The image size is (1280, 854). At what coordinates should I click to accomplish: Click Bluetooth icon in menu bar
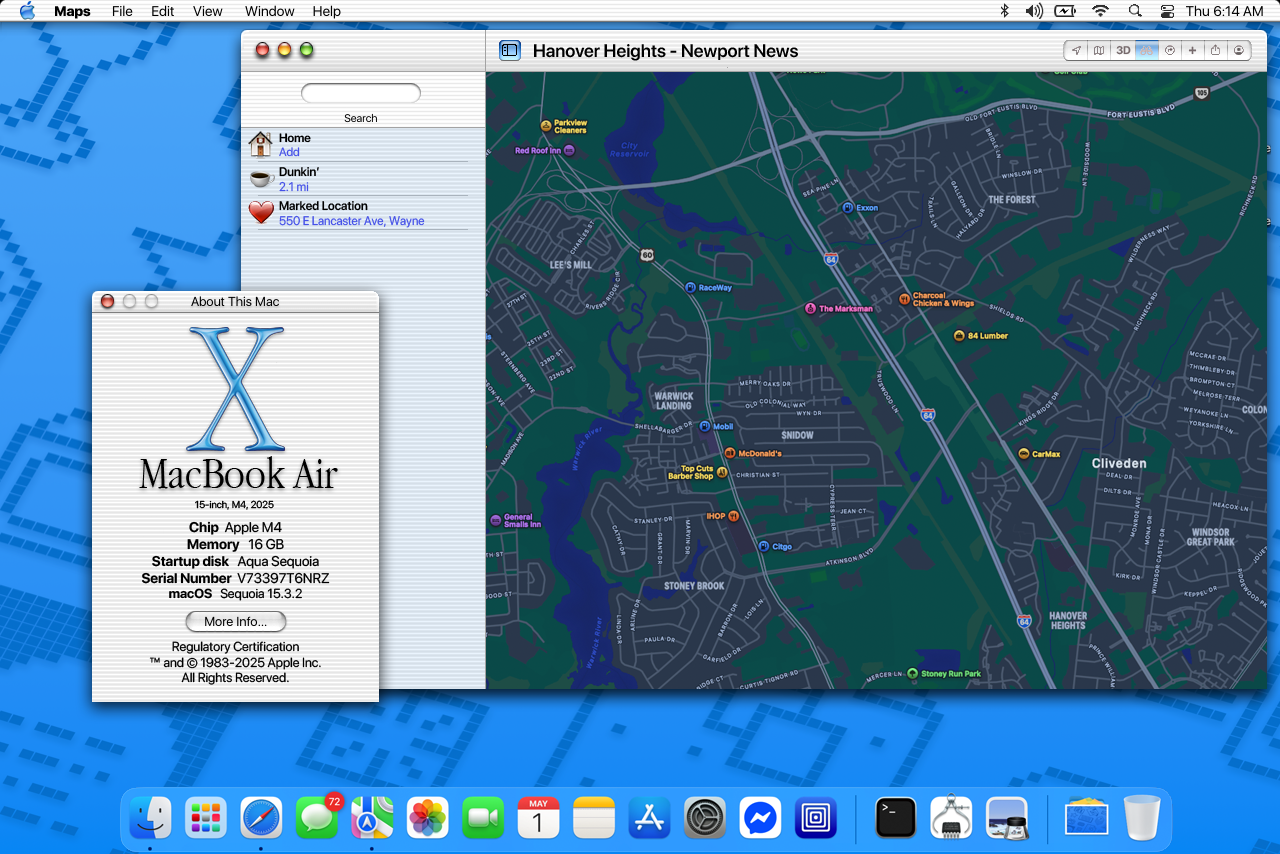coord(1005,11)
